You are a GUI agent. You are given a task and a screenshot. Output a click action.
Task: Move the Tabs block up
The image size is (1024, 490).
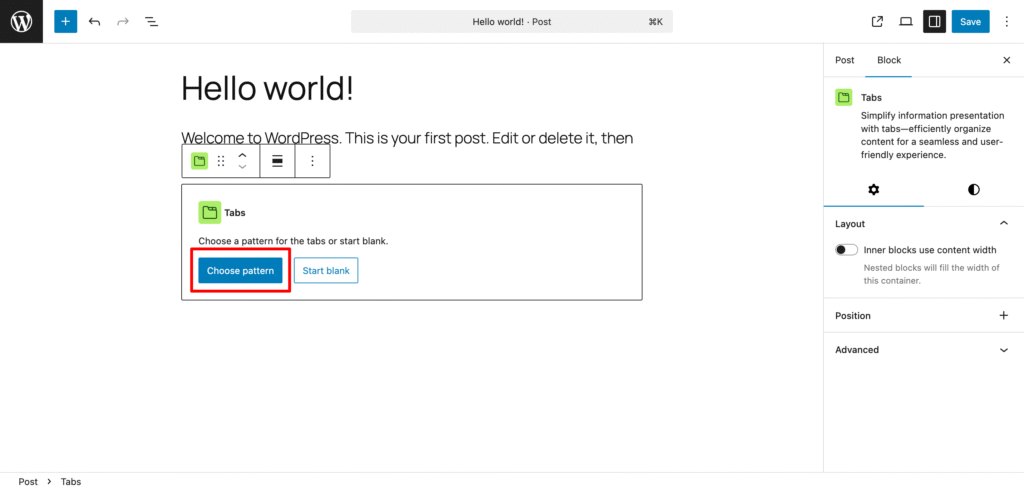(x=242, y=155)
